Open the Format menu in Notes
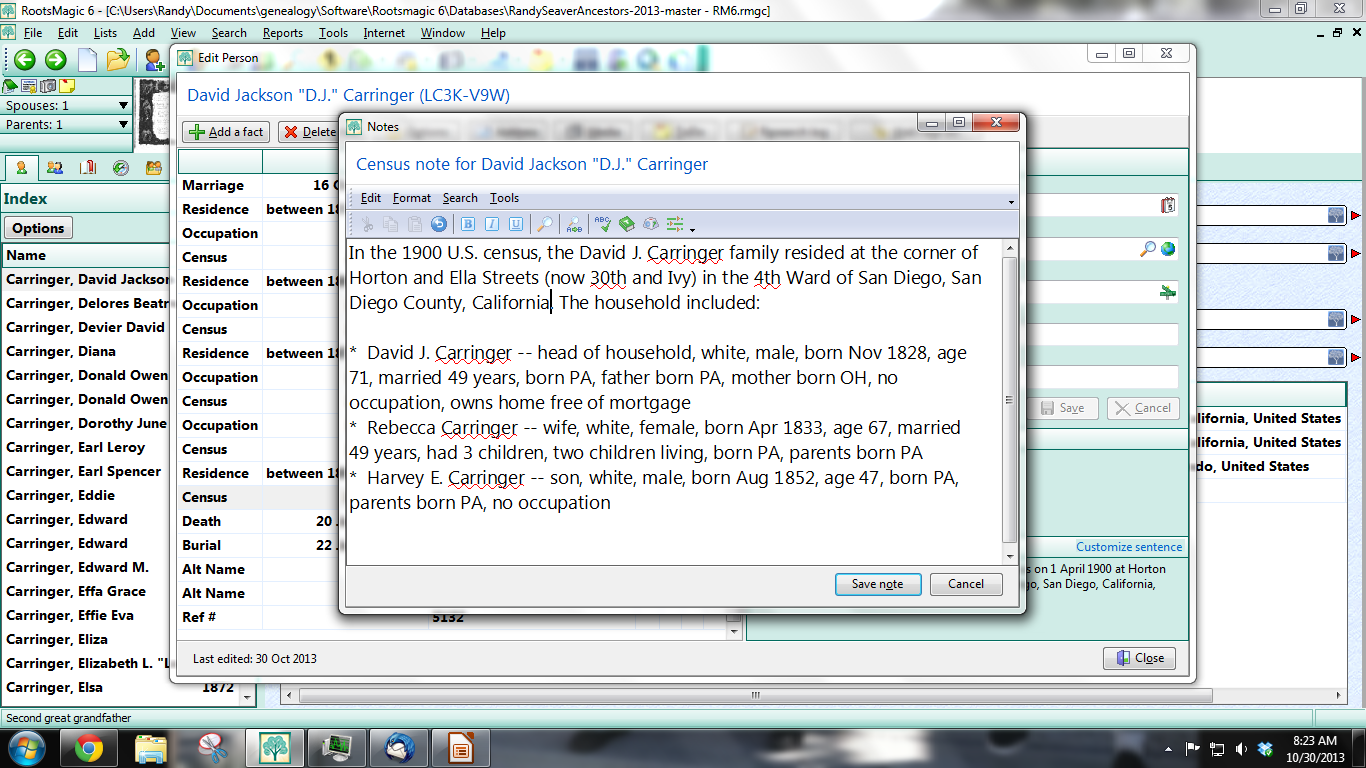 click(412, 198)
